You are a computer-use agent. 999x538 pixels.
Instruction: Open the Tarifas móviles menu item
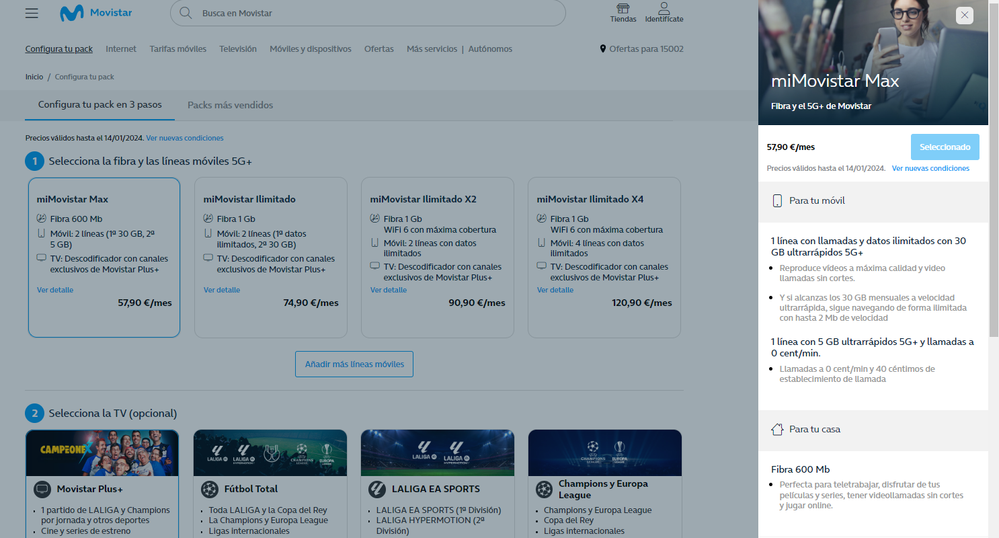tap(178, 49)
